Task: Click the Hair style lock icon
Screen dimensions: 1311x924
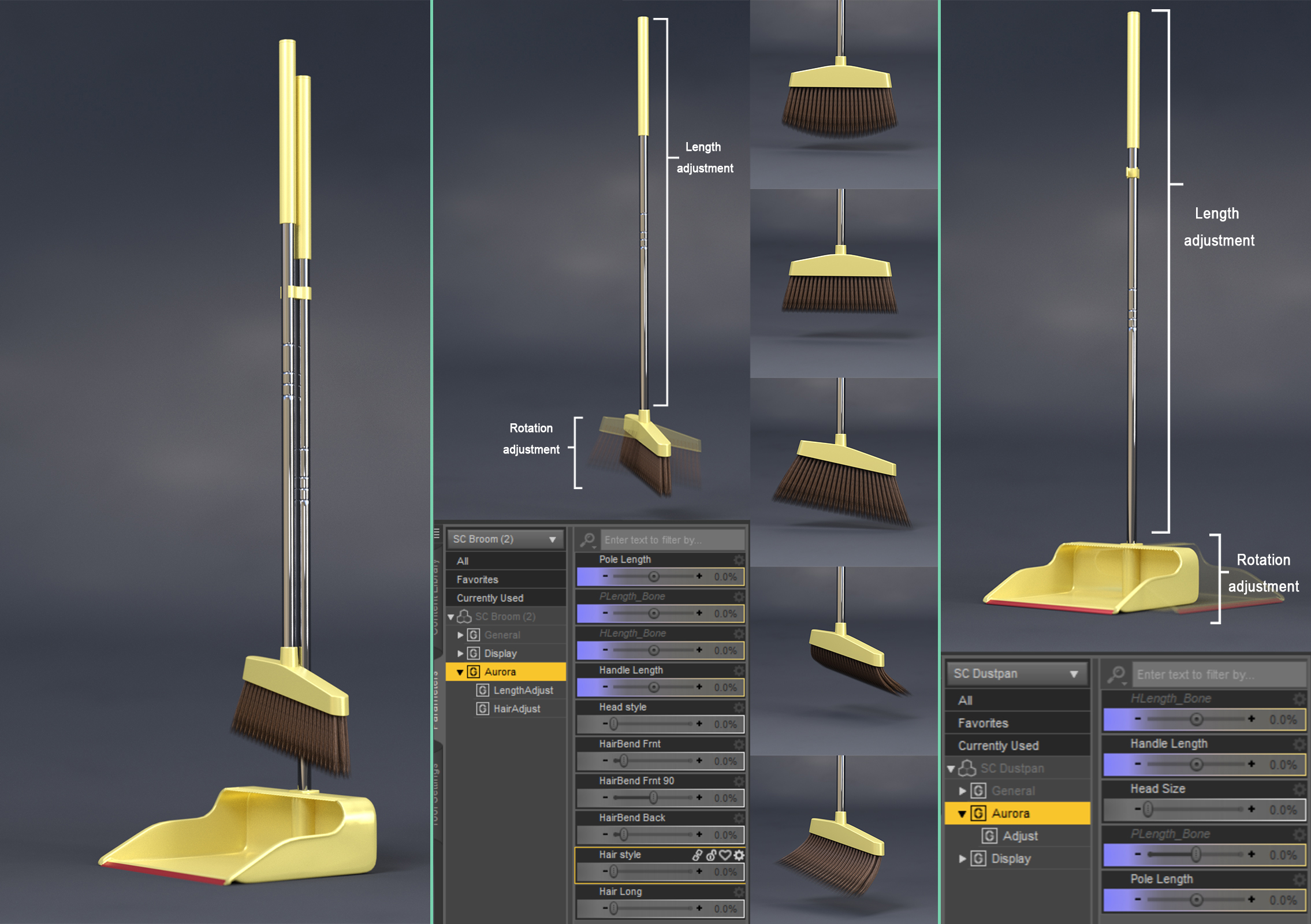Action: pyautogui.click(x=712, y=855)
